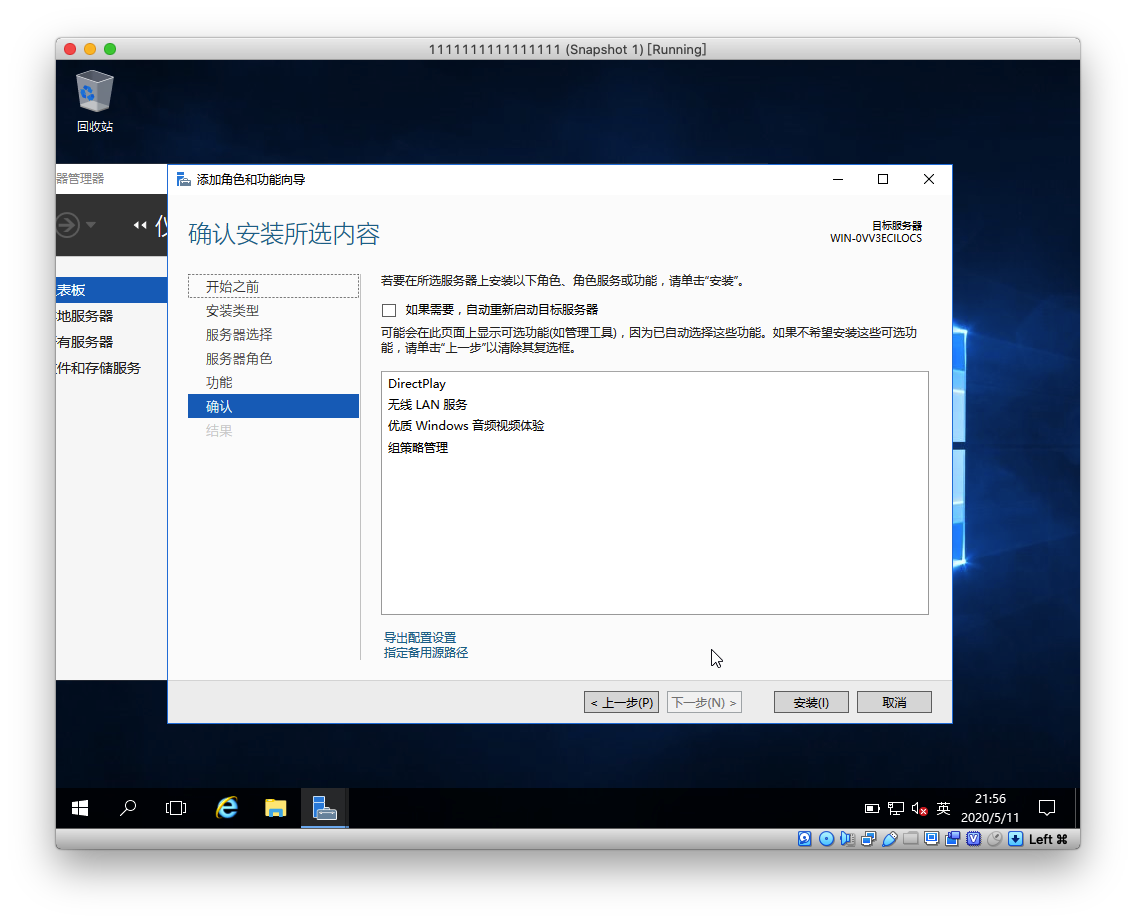Open the notification center icon

coord(1047,808)
